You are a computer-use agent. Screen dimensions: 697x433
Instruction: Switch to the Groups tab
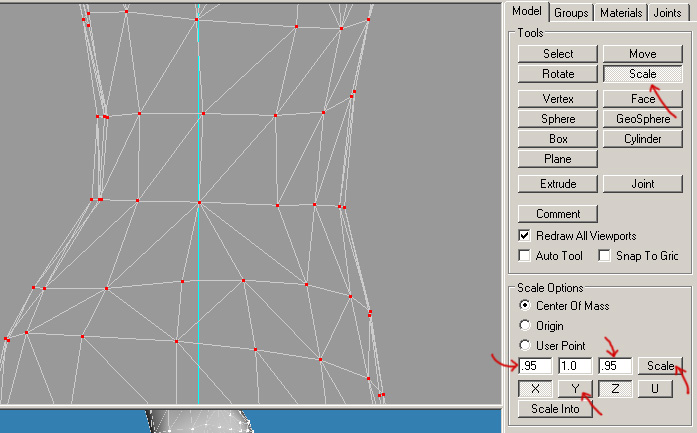click(571, 12)
